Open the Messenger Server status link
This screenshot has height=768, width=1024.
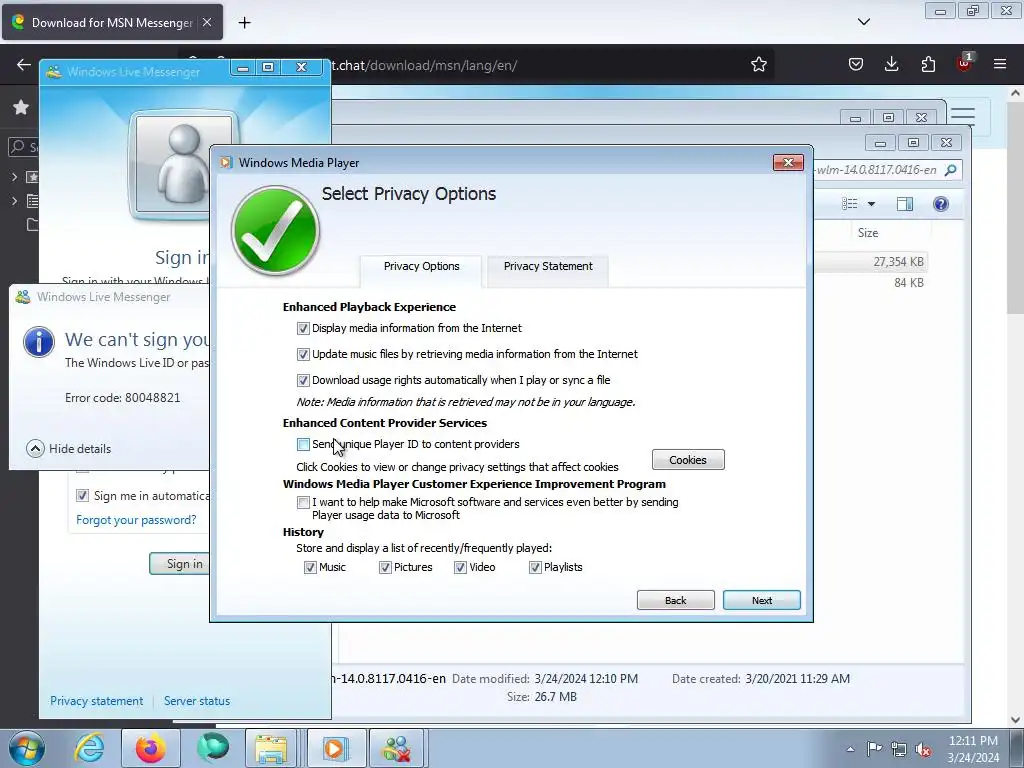pyautogui.click(x=197, y=701)
